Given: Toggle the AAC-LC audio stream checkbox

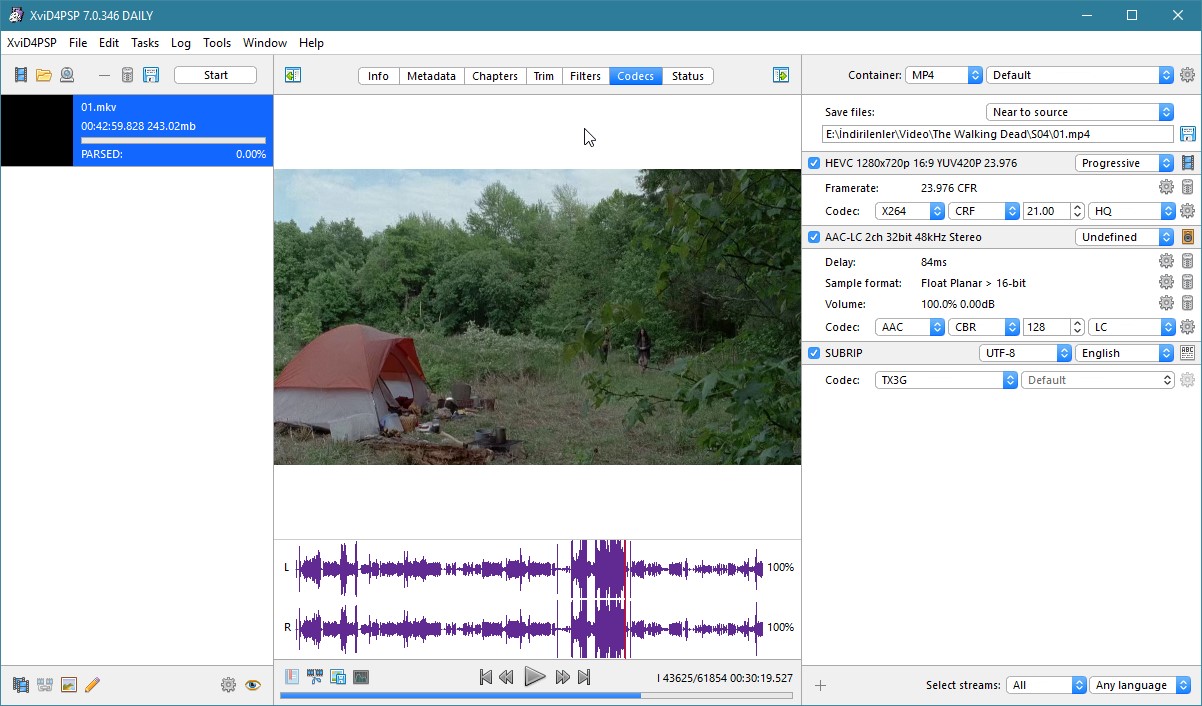Looking at the screenshot, I should [x=814, y=237].
